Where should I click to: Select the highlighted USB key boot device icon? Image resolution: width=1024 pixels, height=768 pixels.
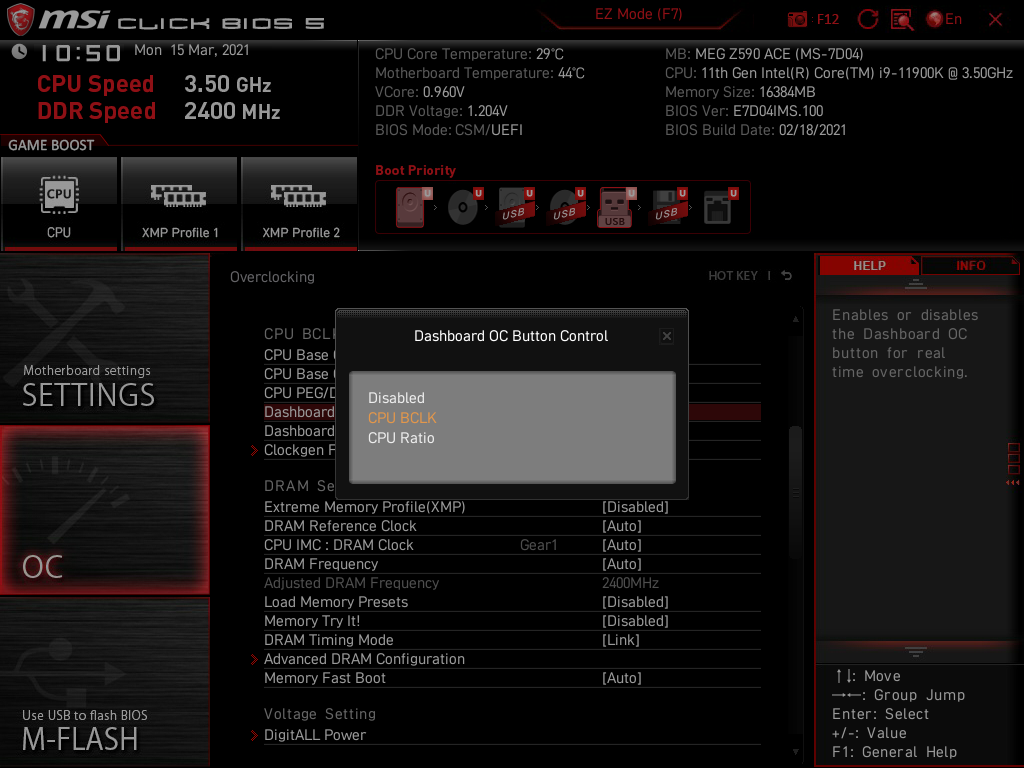click(615, 208)
